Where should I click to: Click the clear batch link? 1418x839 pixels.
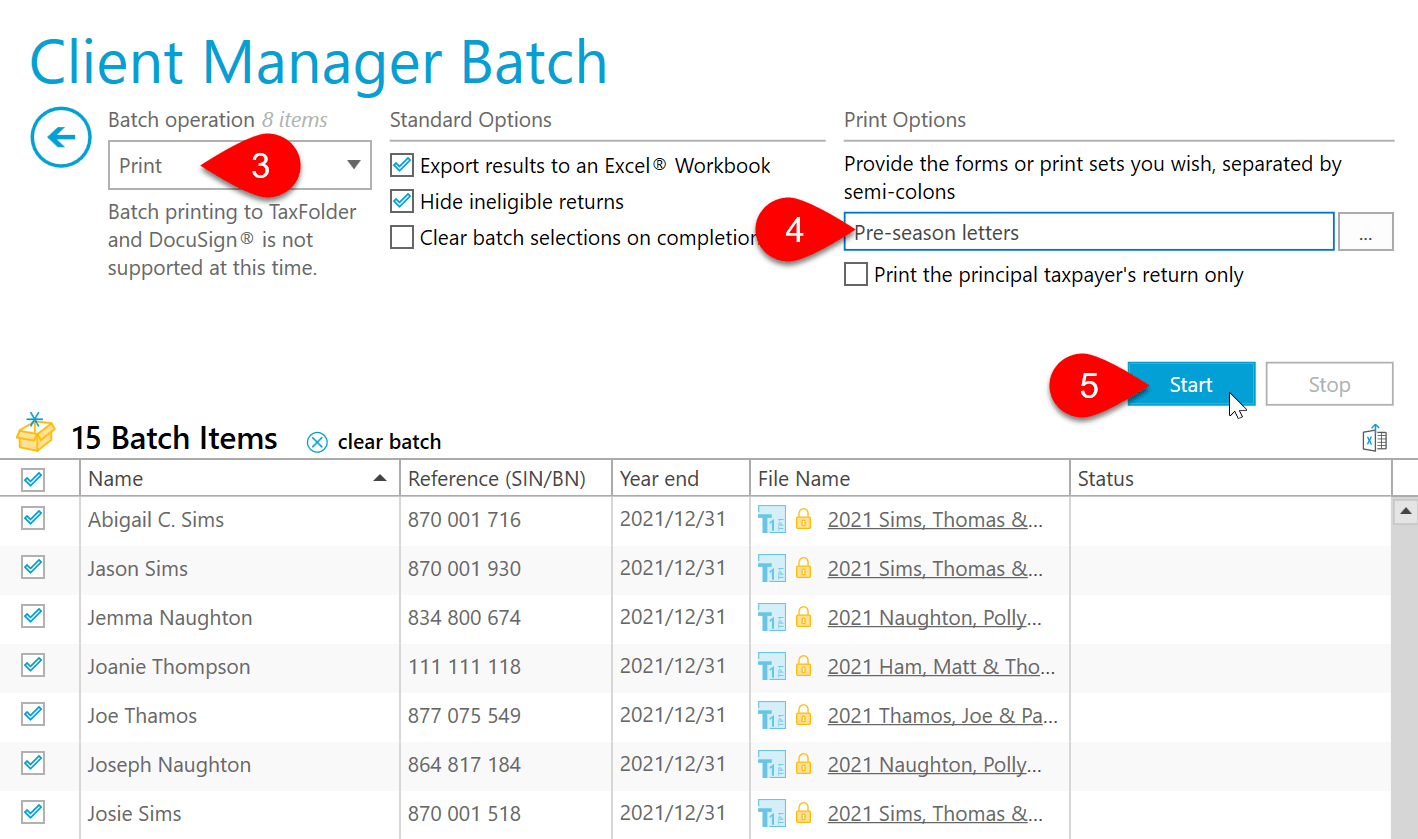(x=389, y=442)
